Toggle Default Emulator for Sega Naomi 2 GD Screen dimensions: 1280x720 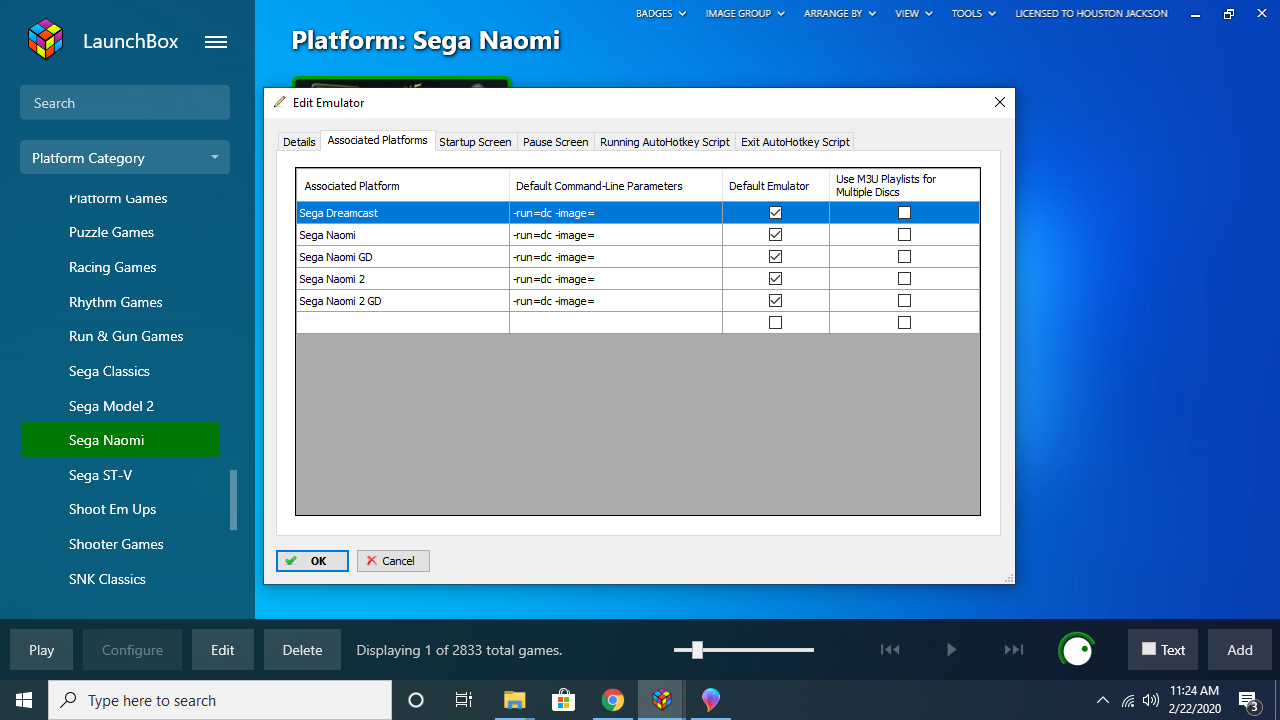775,301
